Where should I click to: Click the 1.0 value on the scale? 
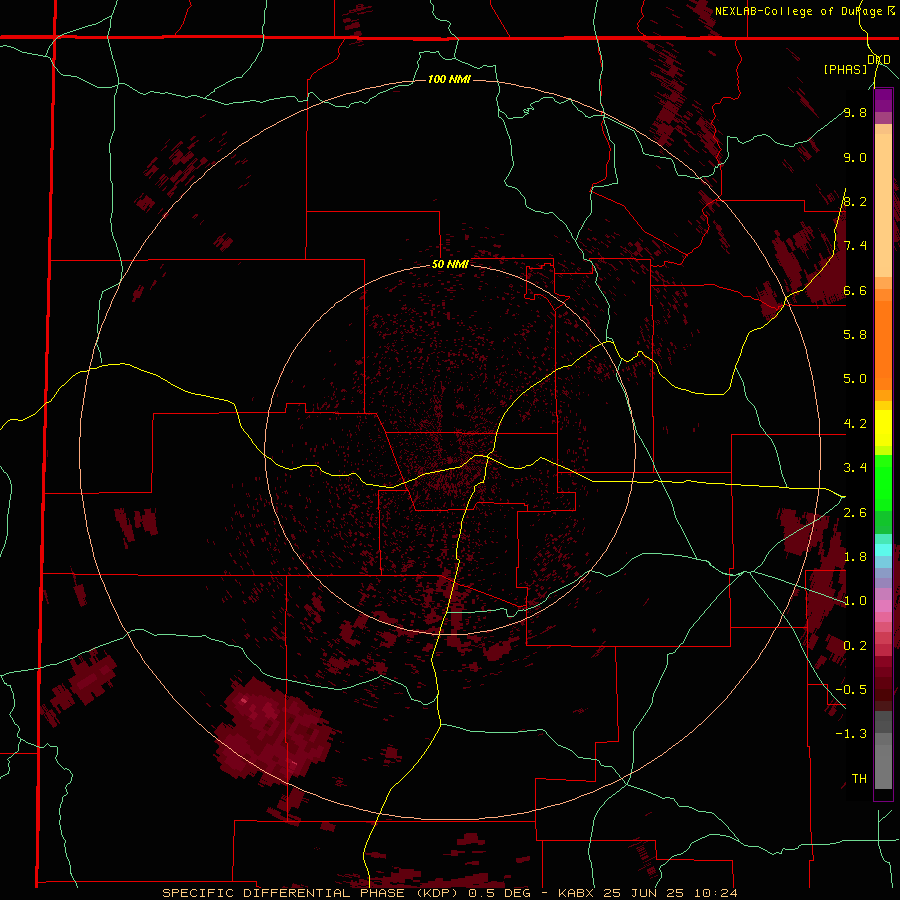click(x=855, y=601)
